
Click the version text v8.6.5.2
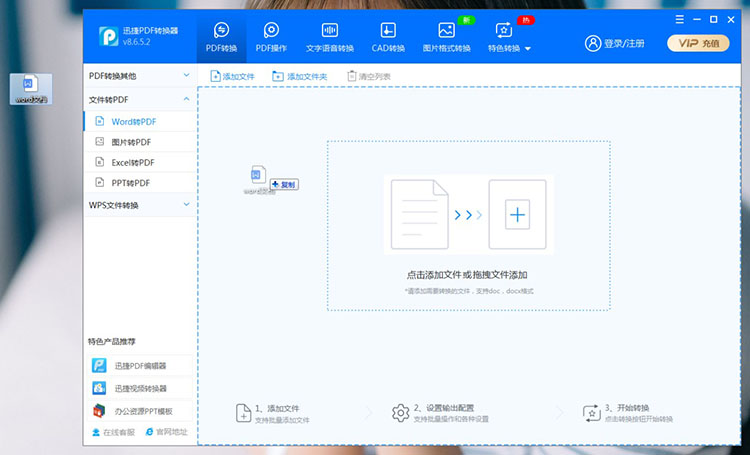click(x=137, y=42)
